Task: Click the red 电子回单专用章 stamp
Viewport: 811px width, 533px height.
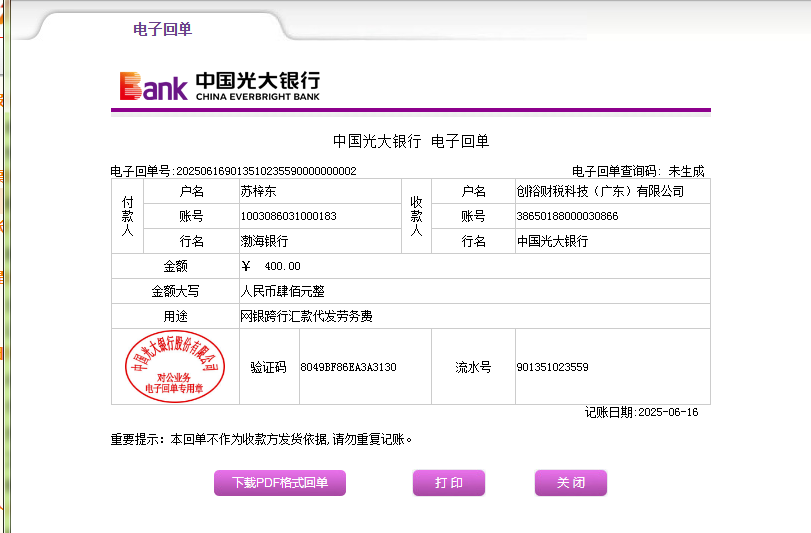Action: click(x=175, y=367)
